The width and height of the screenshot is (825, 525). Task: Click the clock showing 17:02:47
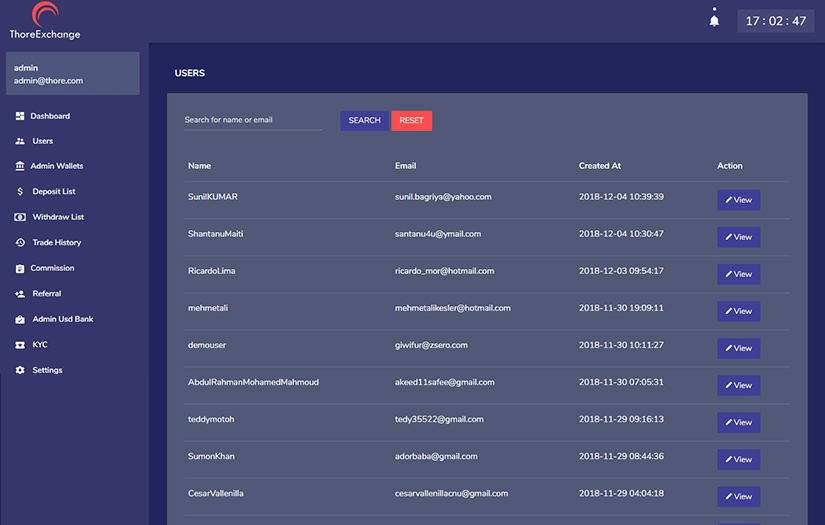coord(776,21)
